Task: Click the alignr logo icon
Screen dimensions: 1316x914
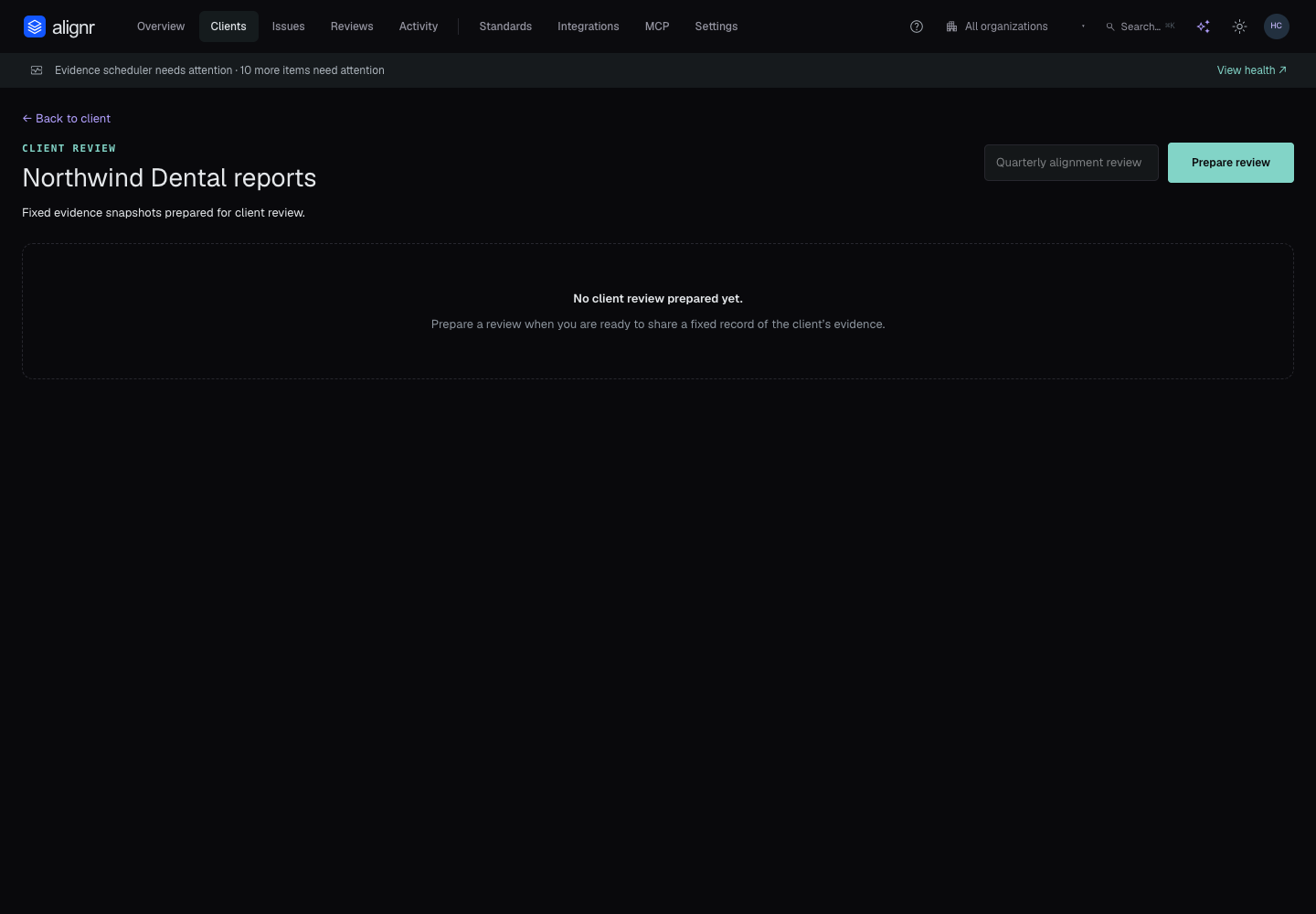Action: pos(35,27)
